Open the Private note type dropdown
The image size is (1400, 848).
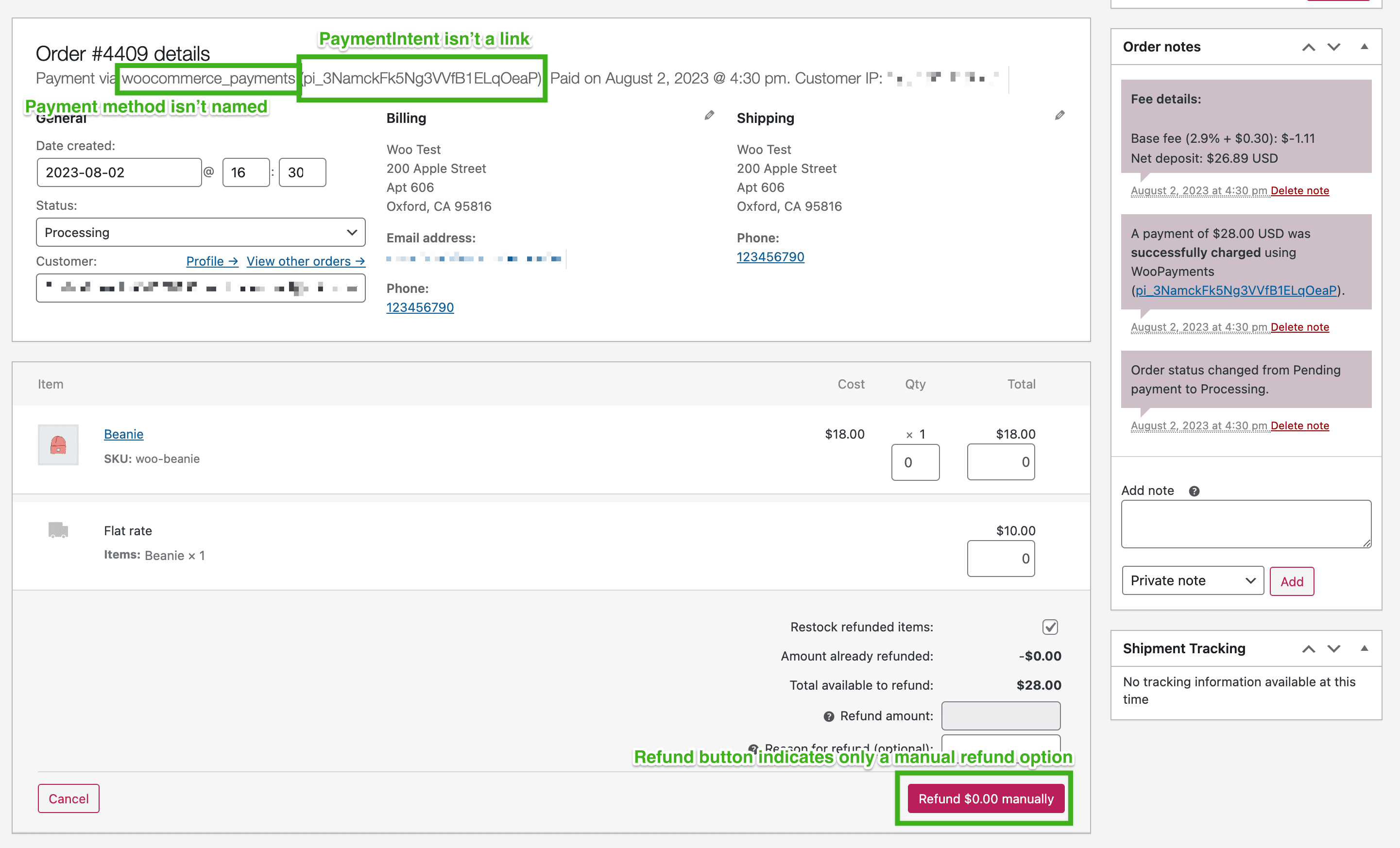1192,580
